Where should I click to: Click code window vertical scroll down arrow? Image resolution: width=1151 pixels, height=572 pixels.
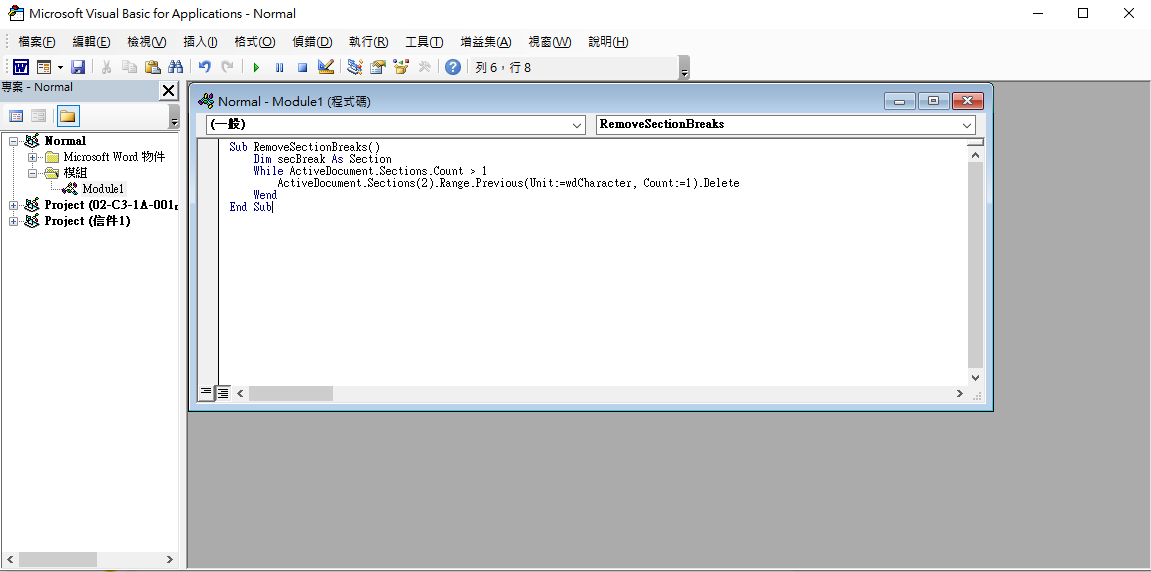coord(976,377)
